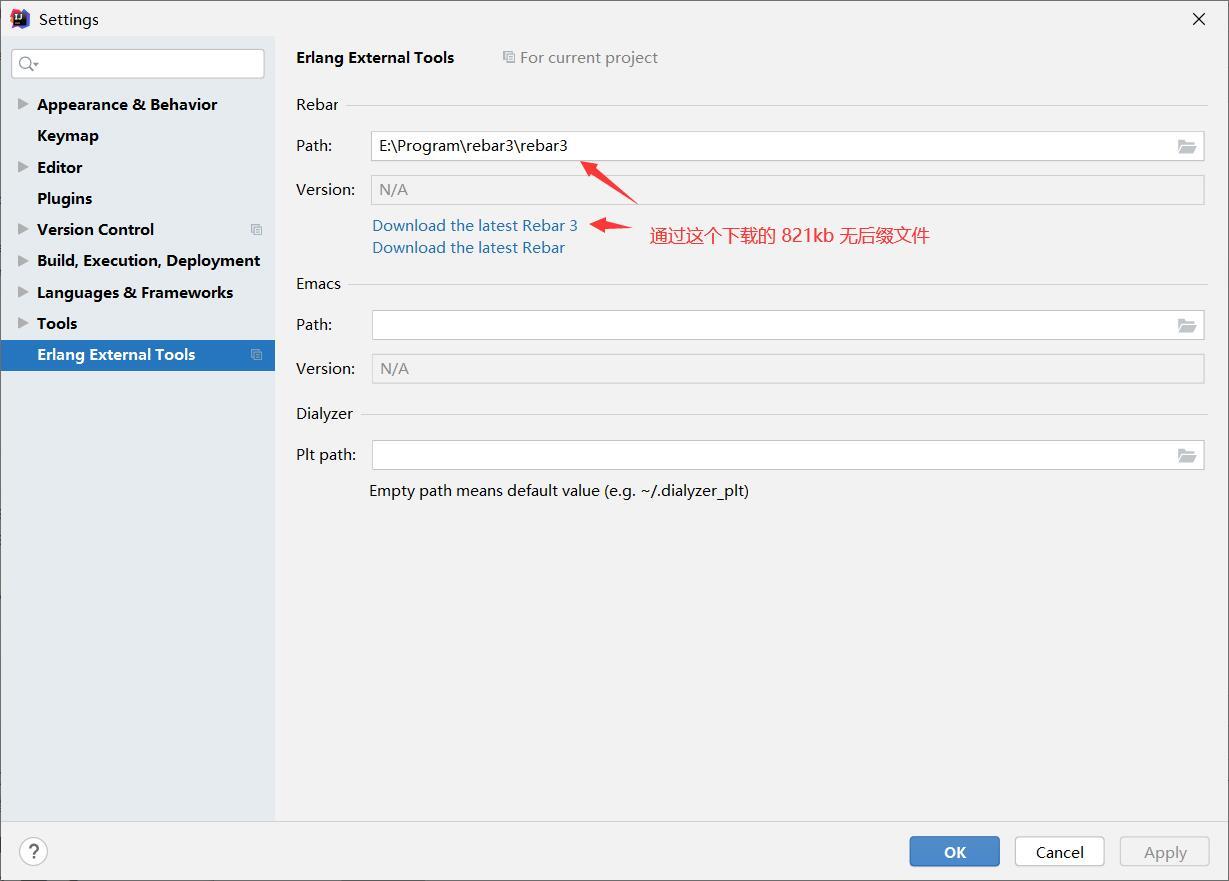Viewport: 1229px width, 881px height.
Task: Select Build, Execution, Deployment category
Action: (x=148, y=260)
